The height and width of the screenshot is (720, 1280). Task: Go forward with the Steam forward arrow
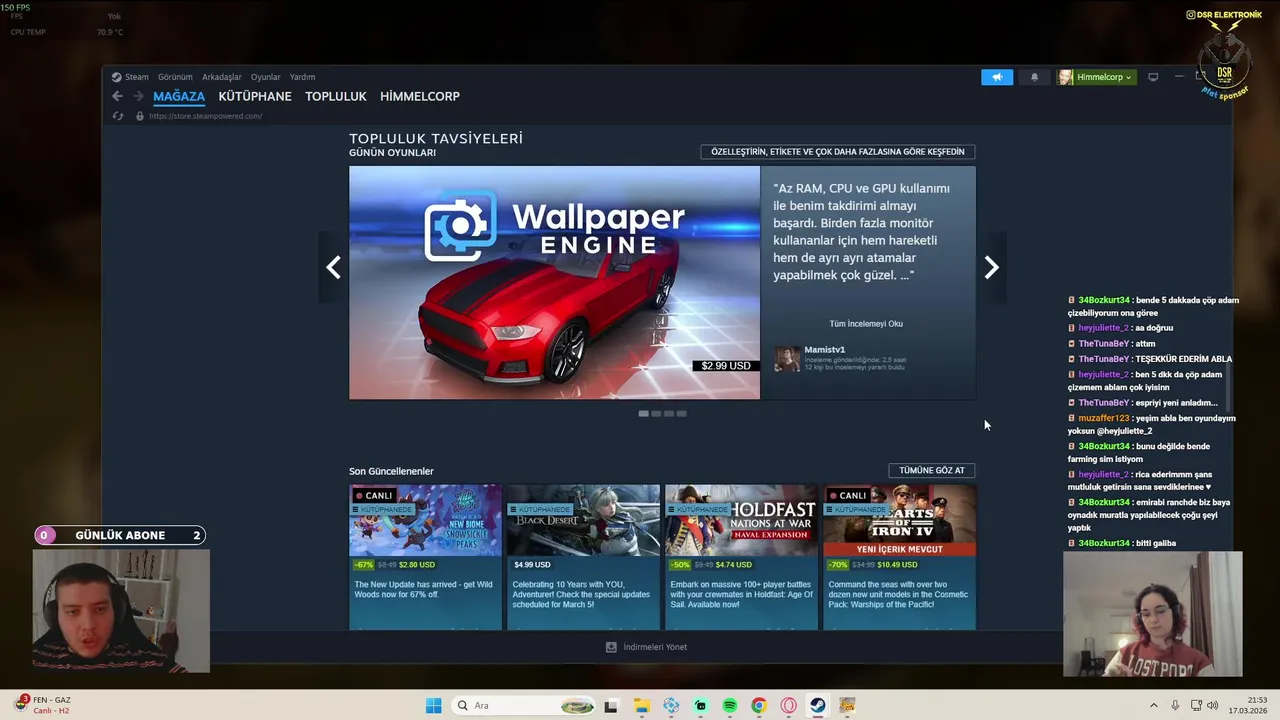coord(138,96)
